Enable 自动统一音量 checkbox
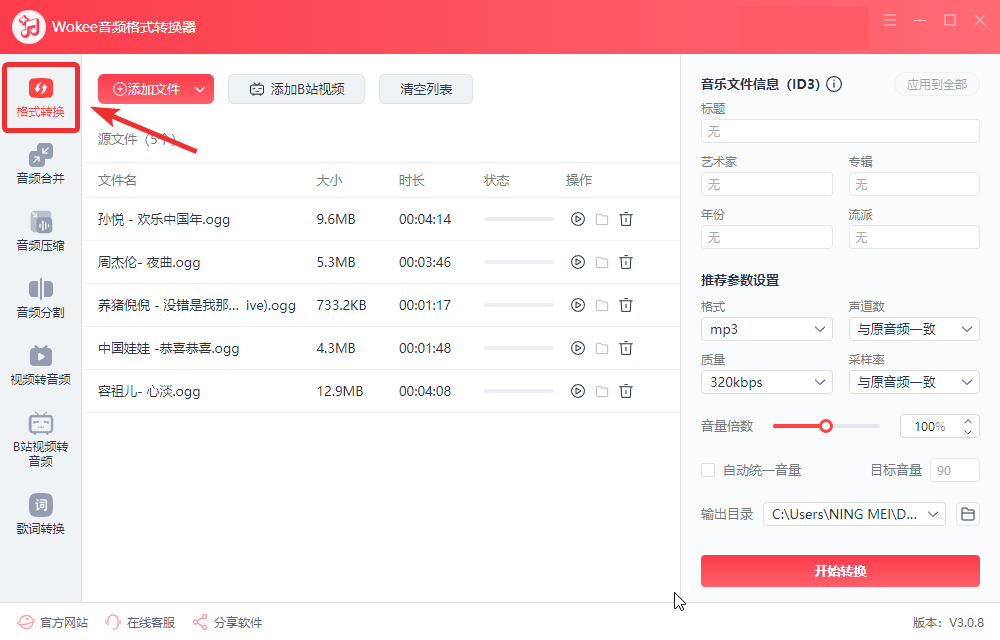1000x640 pixels. click(708, 470)
